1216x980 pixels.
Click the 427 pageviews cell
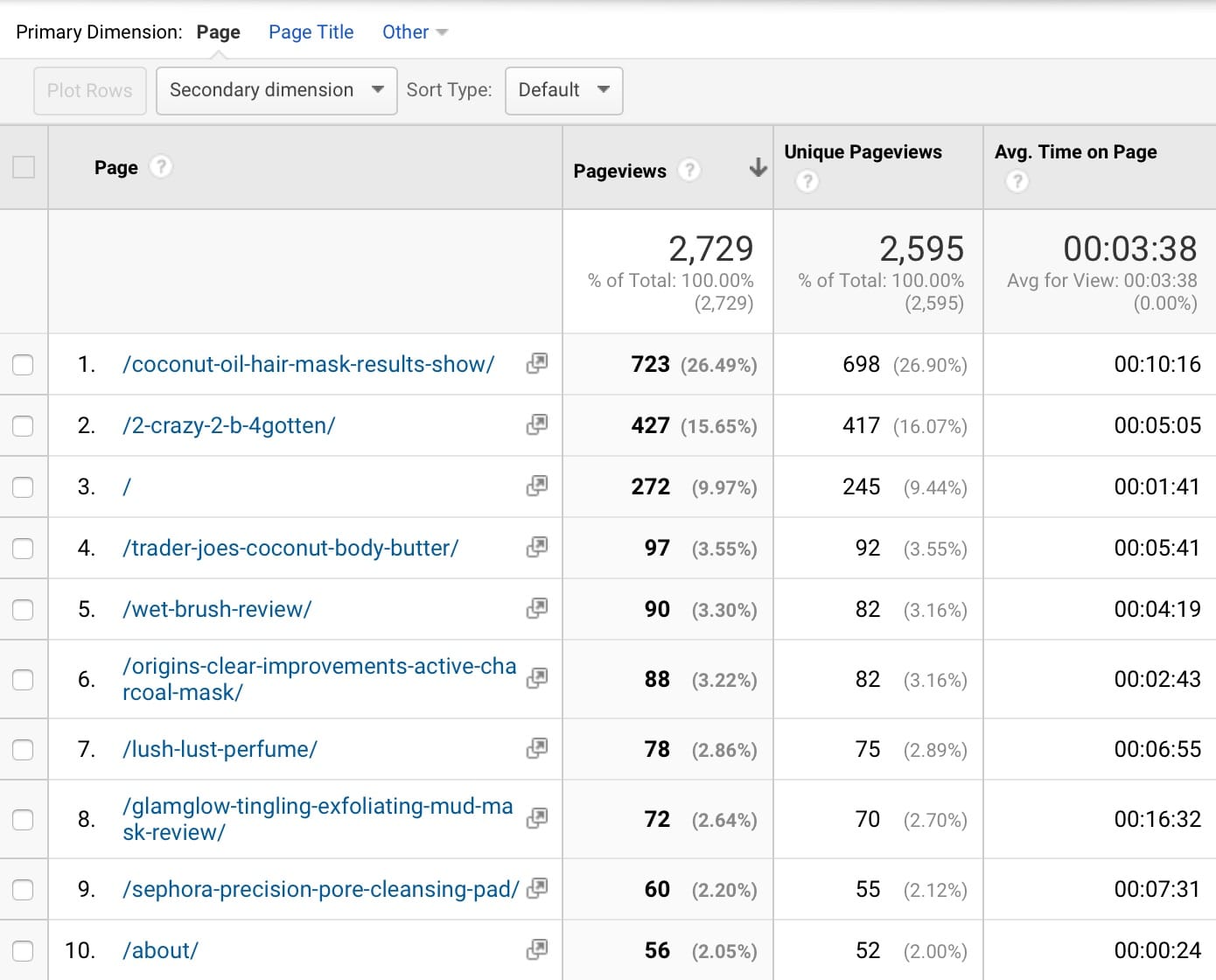(650, 425)
